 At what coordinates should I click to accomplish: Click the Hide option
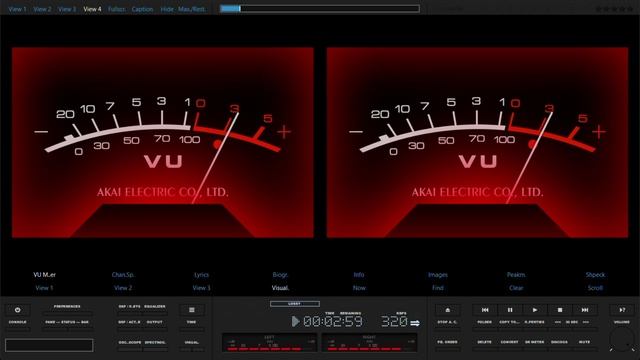tap(167, 9)
